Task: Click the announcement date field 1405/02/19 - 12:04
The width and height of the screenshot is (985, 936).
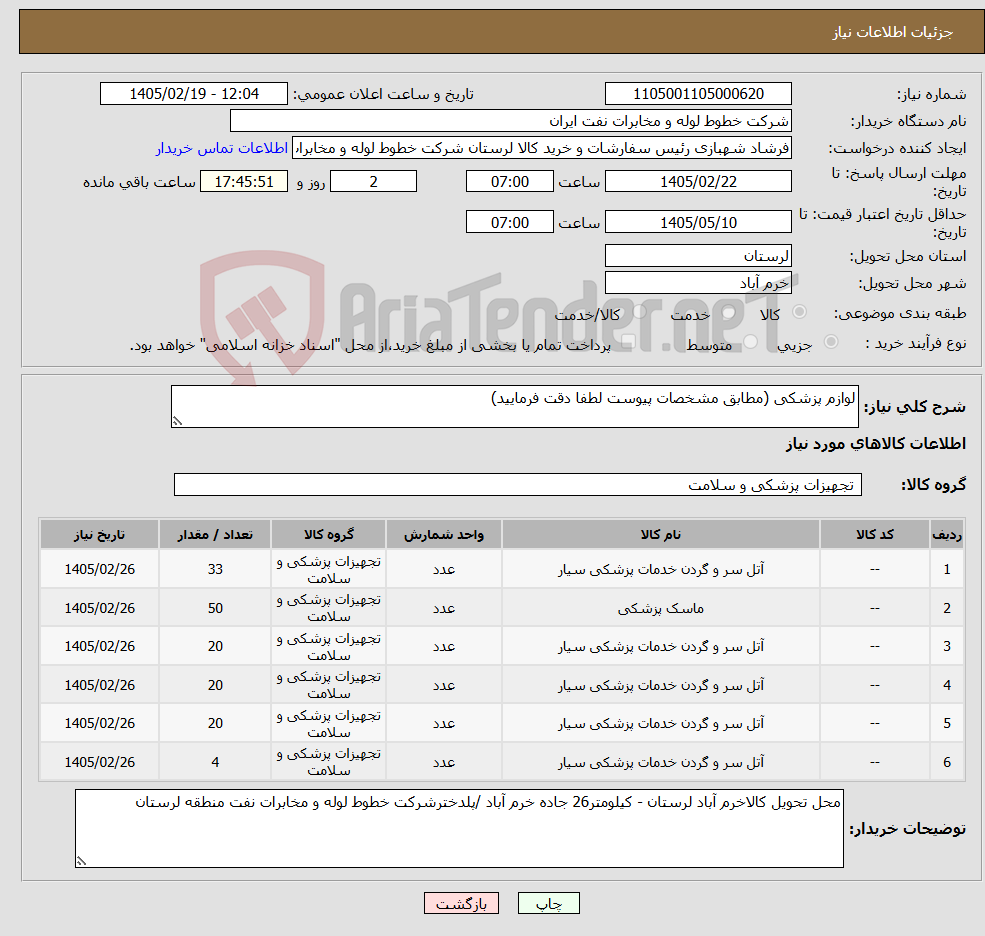Action: coord(193,94)
